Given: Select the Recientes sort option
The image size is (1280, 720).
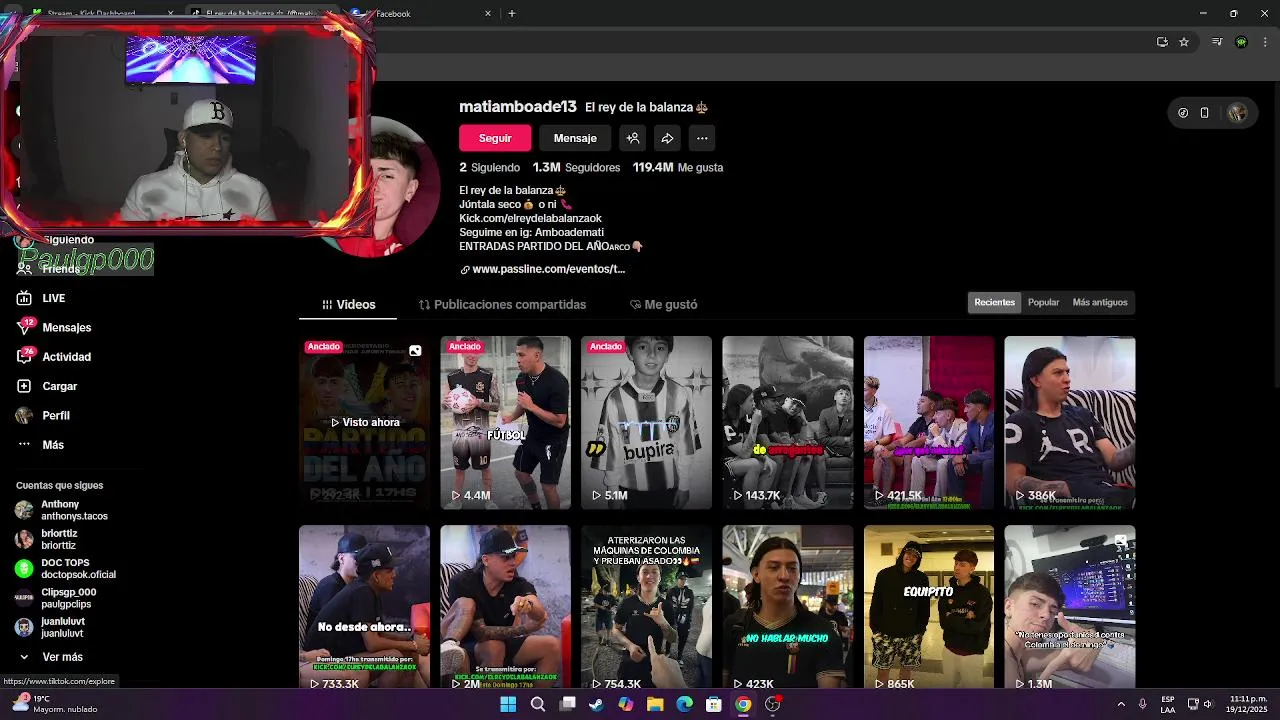Looking at the screenshot, I should pyautogui.click(x=994, y=302).
